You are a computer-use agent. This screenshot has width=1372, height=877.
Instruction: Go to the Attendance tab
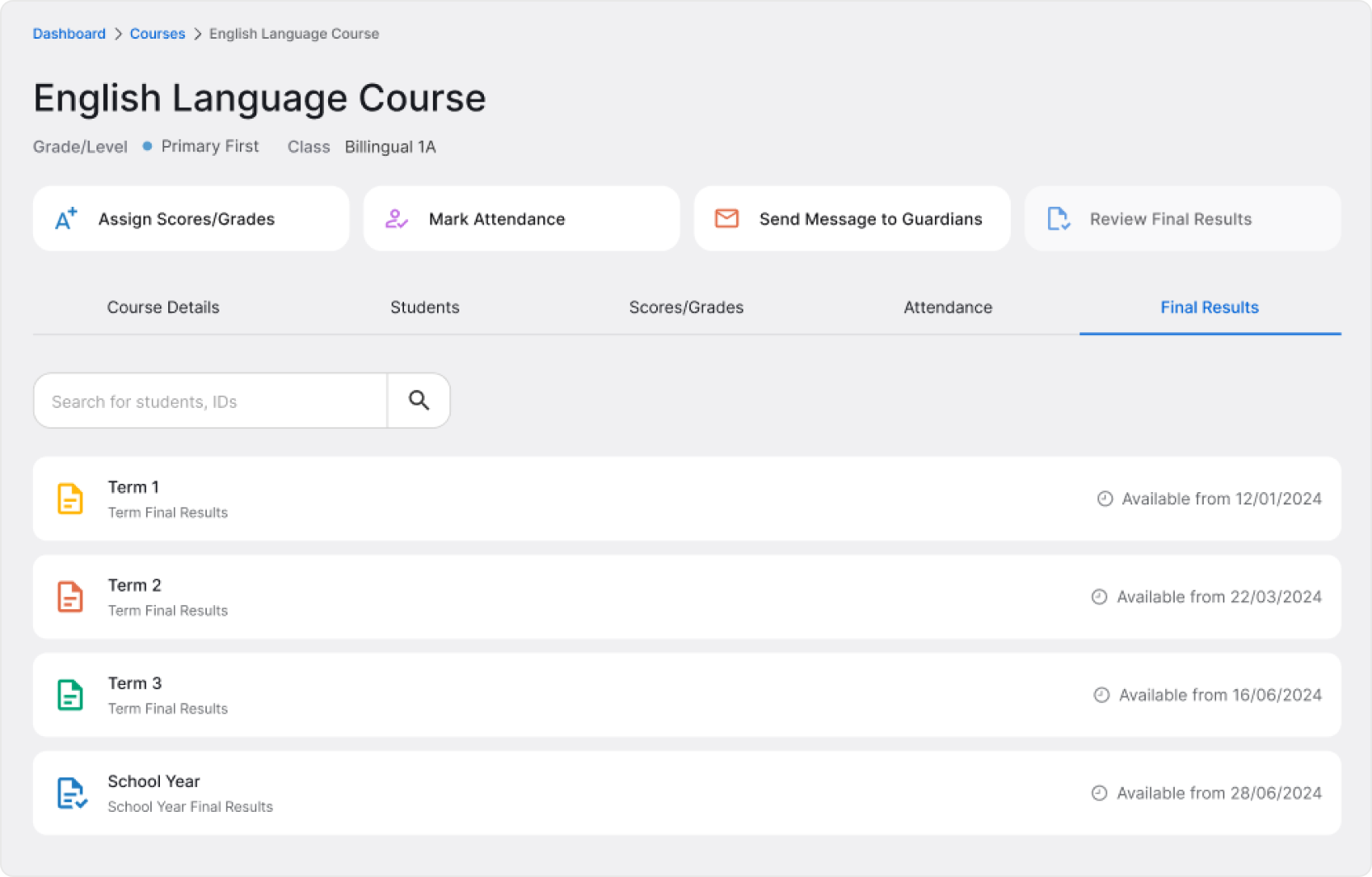pyautogui.click(x=947, y=307)
